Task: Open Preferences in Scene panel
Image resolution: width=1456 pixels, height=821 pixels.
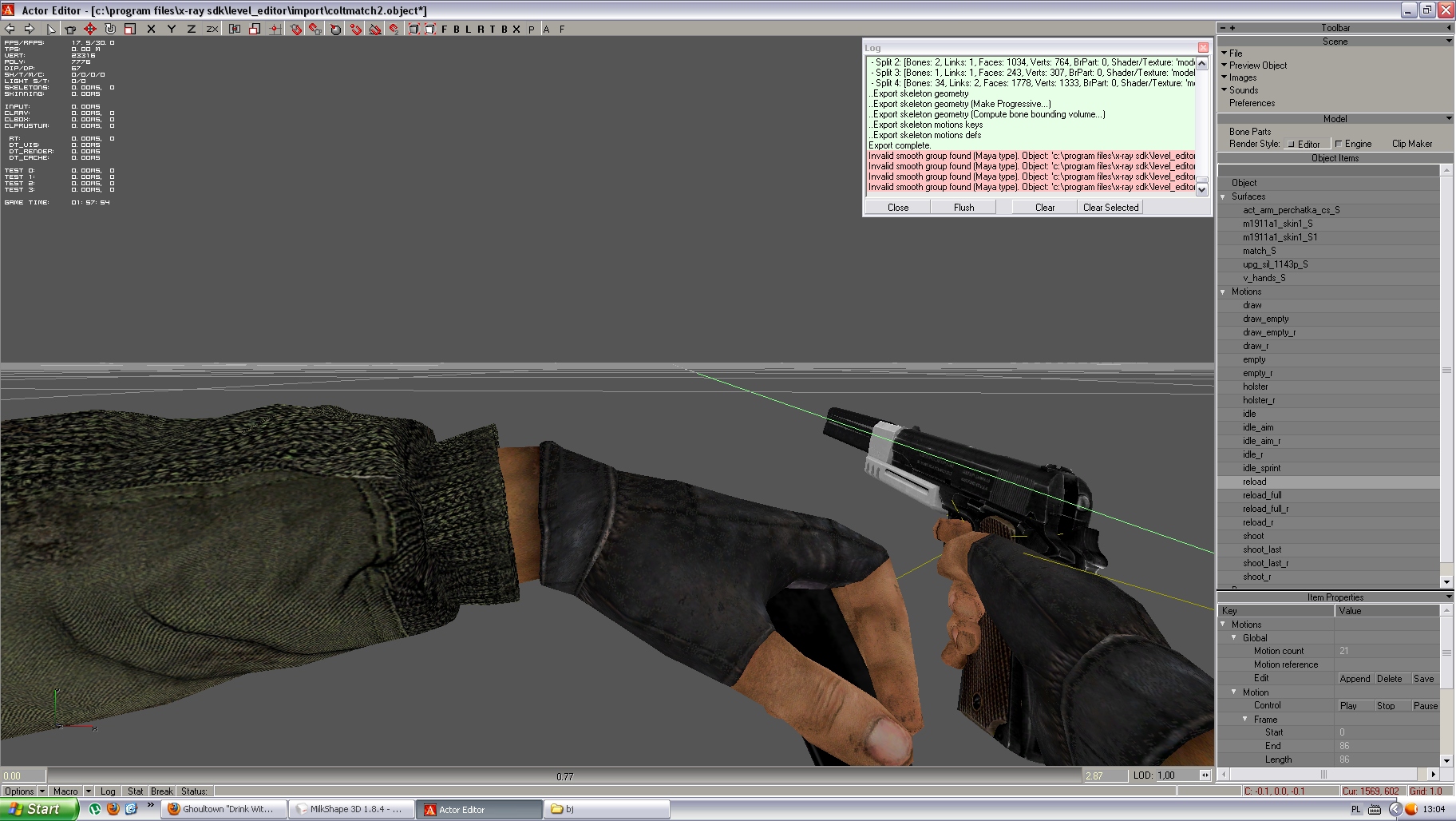Action: pyautogui.click(x=1252, y=103)
